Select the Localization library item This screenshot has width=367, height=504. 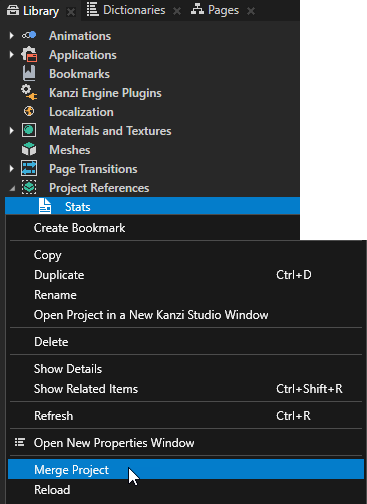tap(81, 112)
